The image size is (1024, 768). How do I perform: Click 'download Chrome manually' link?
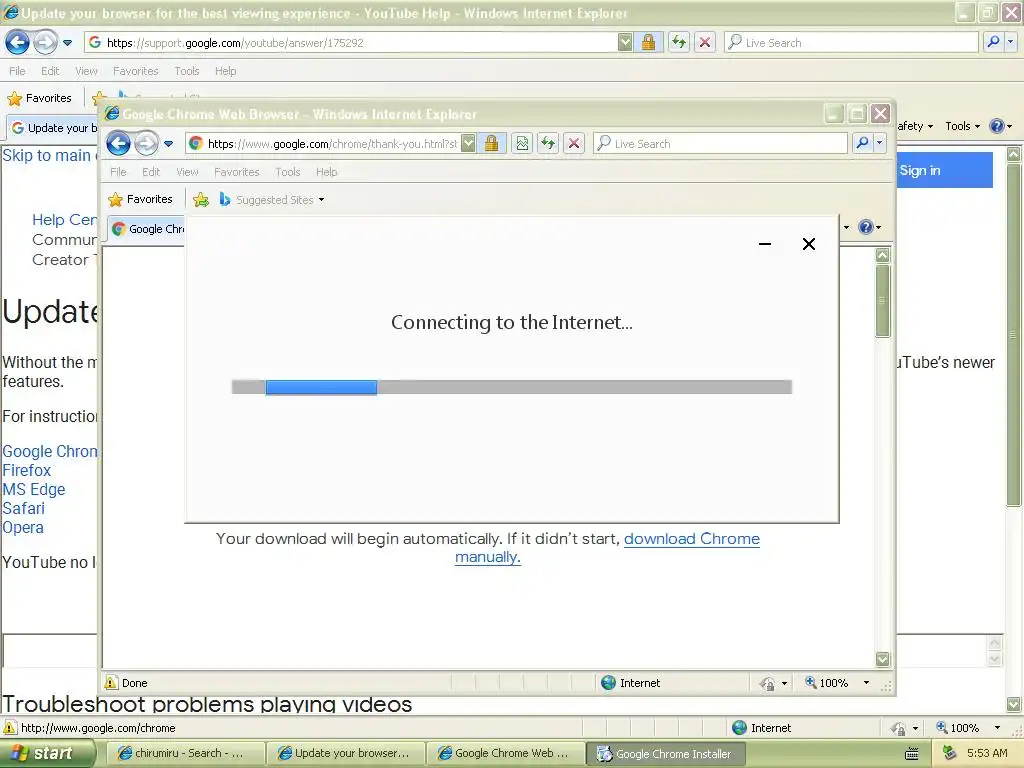[607, 548]
